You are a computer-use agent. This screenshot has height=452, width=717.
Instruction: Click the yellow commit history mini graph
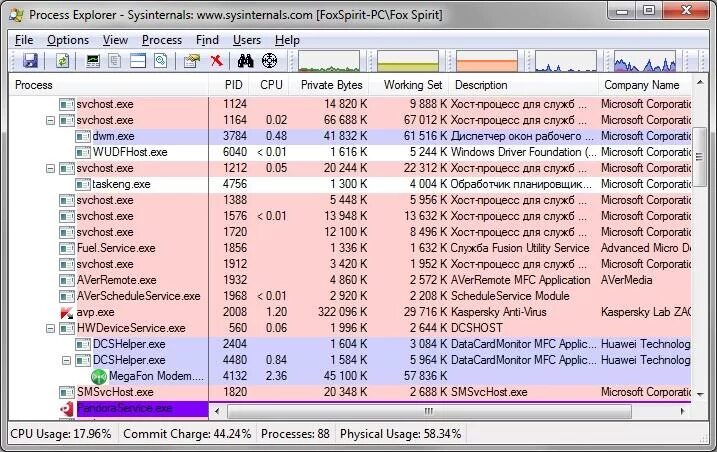coord(408,61)
